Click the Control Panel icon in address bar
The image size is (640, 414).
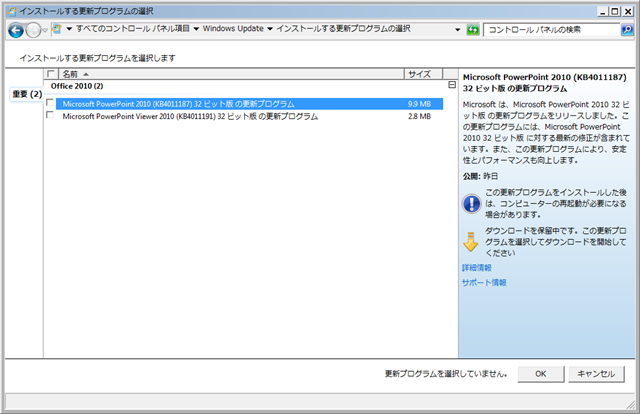57,29
